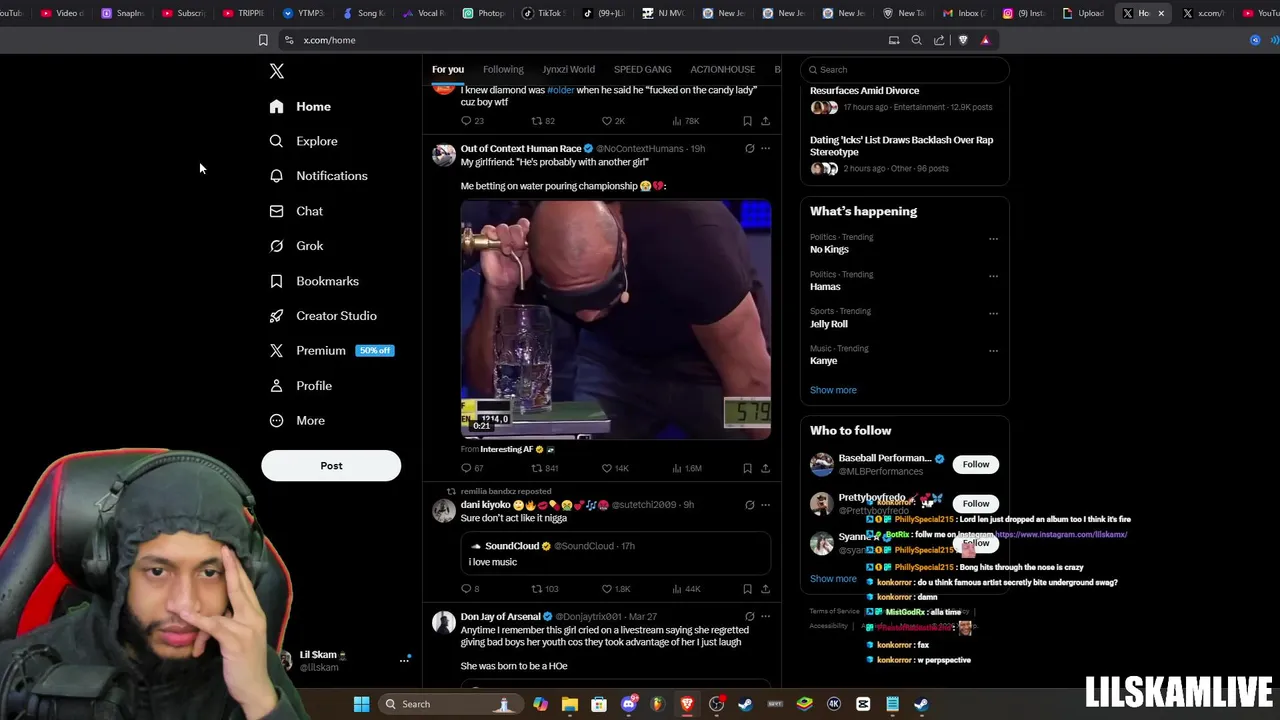1280x720 pixels.
Task: Reply to Out of Context Human Race post
Action: [472, 468]
